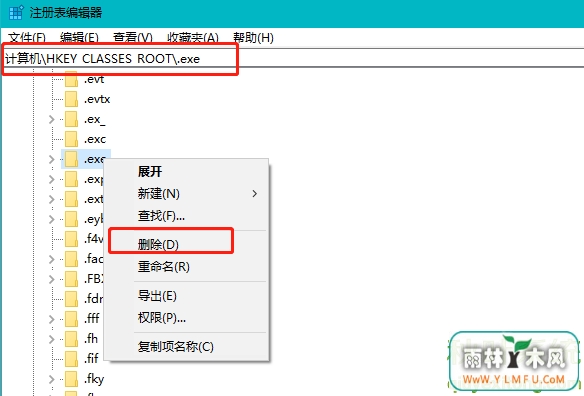Open the 查看(V) menu
The image size is (584, 396).
point(133,38)
